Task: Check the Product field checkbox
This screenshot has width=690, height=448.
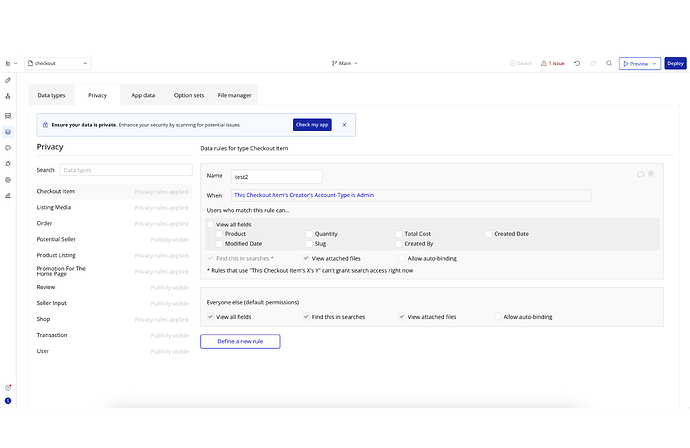Action: pyautogui.click(x=219, y=234)
